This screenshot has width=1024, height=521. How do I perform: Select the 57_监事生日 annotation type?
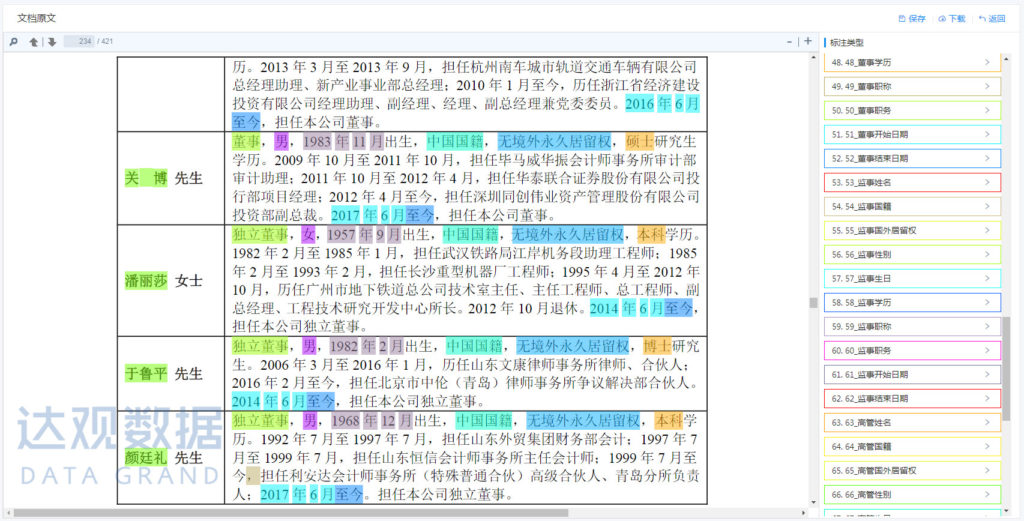pos(912,279)
